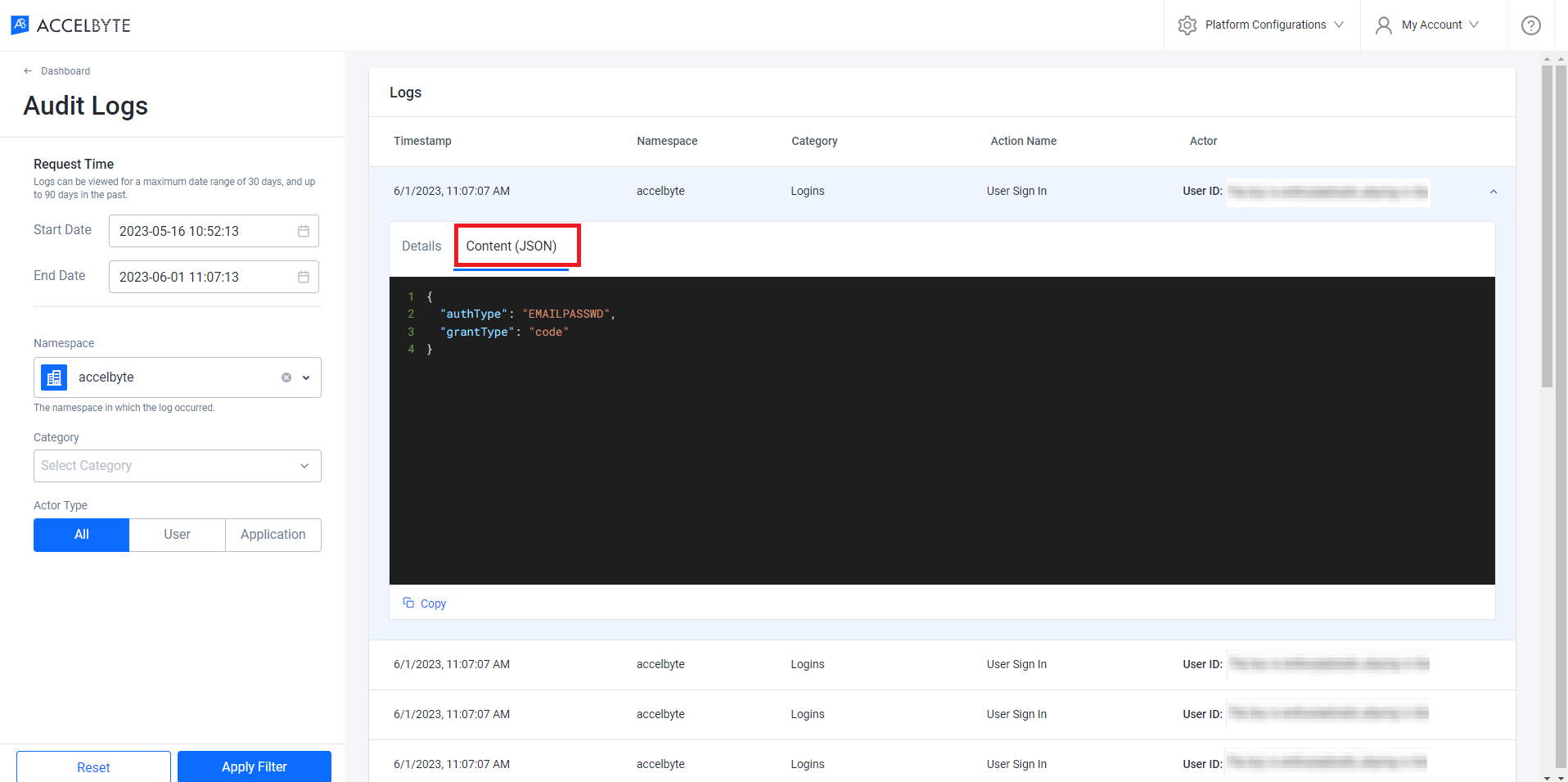Screen dimensions: 1568x782
Task: Click the Actor column header
Action: [x=1203, y=141]
